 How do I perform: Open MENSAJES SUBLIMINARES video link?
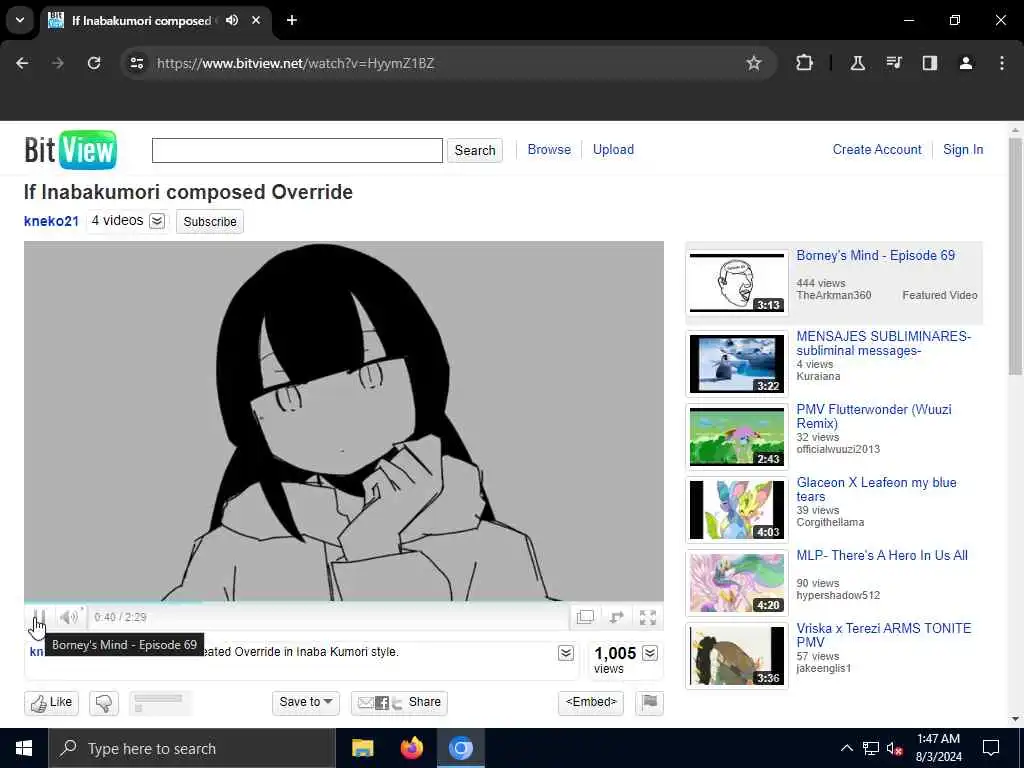click(884, 344)
